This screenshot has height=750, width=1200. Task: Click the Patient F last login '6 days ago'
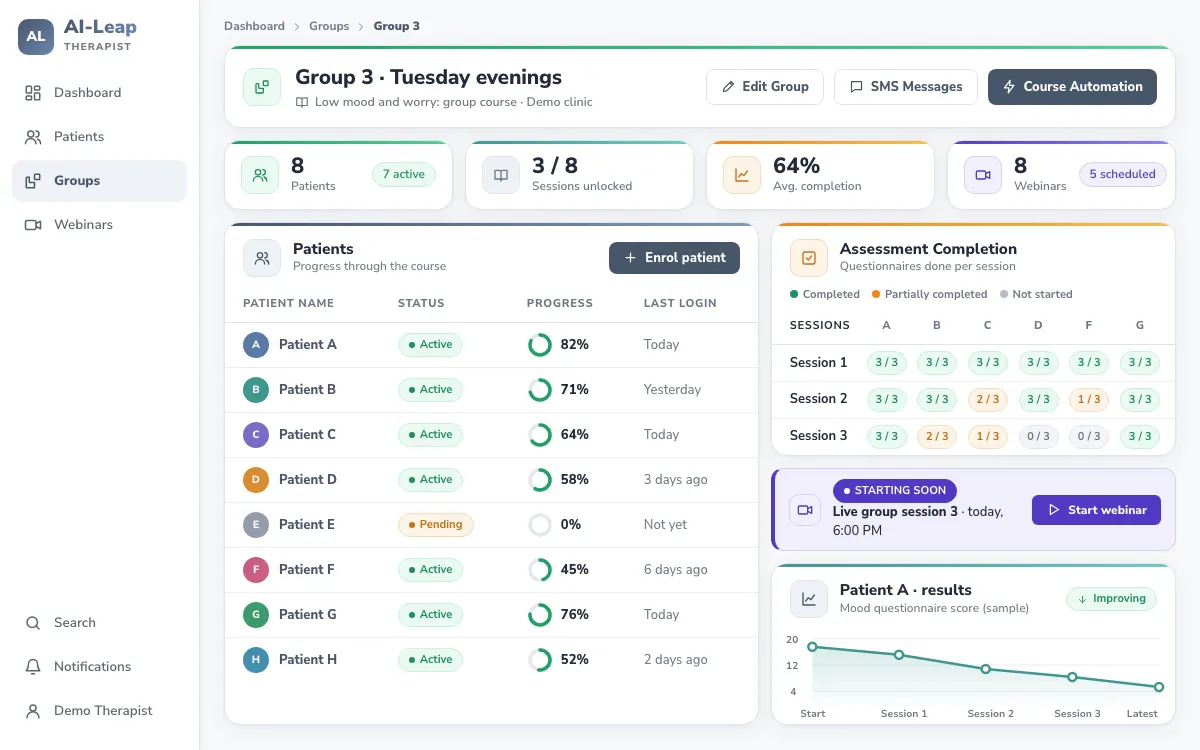[x=675, y=570]
